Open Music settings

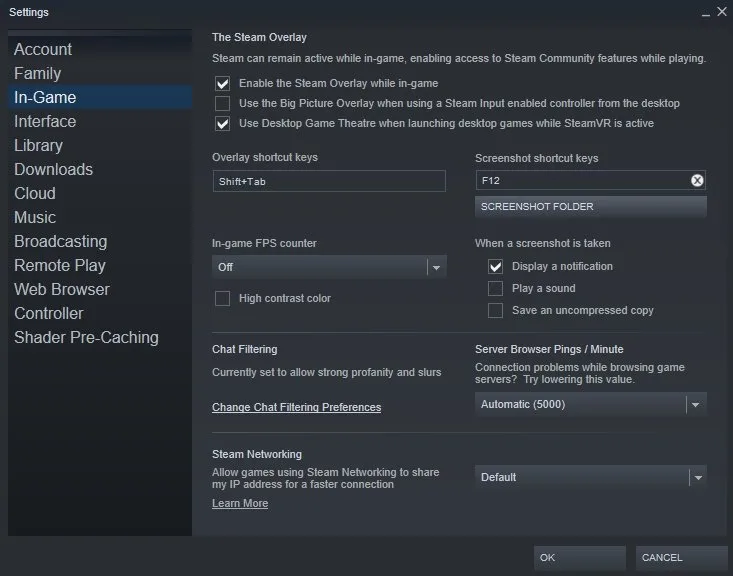100,217
